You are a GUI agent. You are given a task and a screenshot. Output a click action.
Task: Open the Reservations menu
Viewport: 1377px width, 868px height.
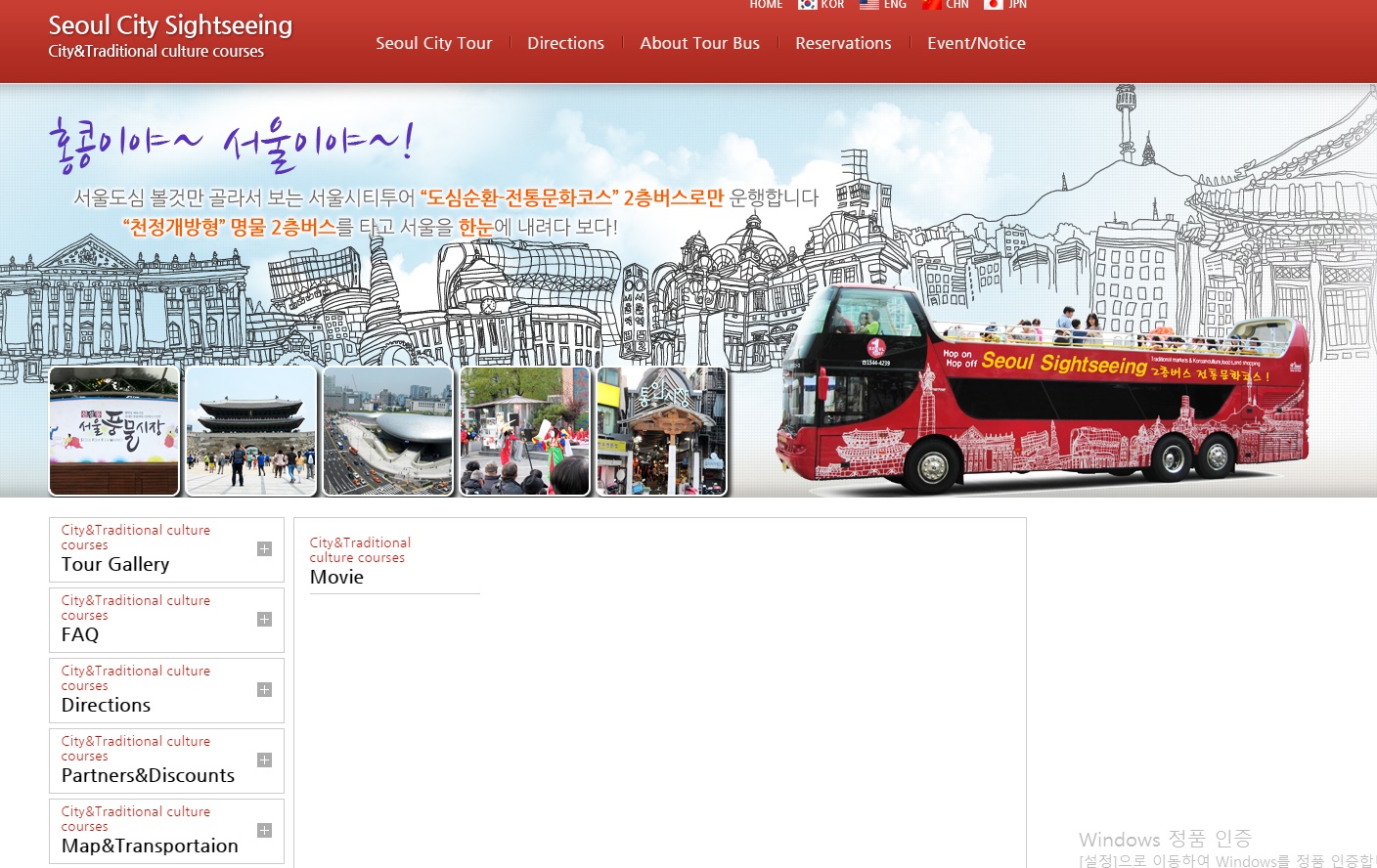pos(843,43)
